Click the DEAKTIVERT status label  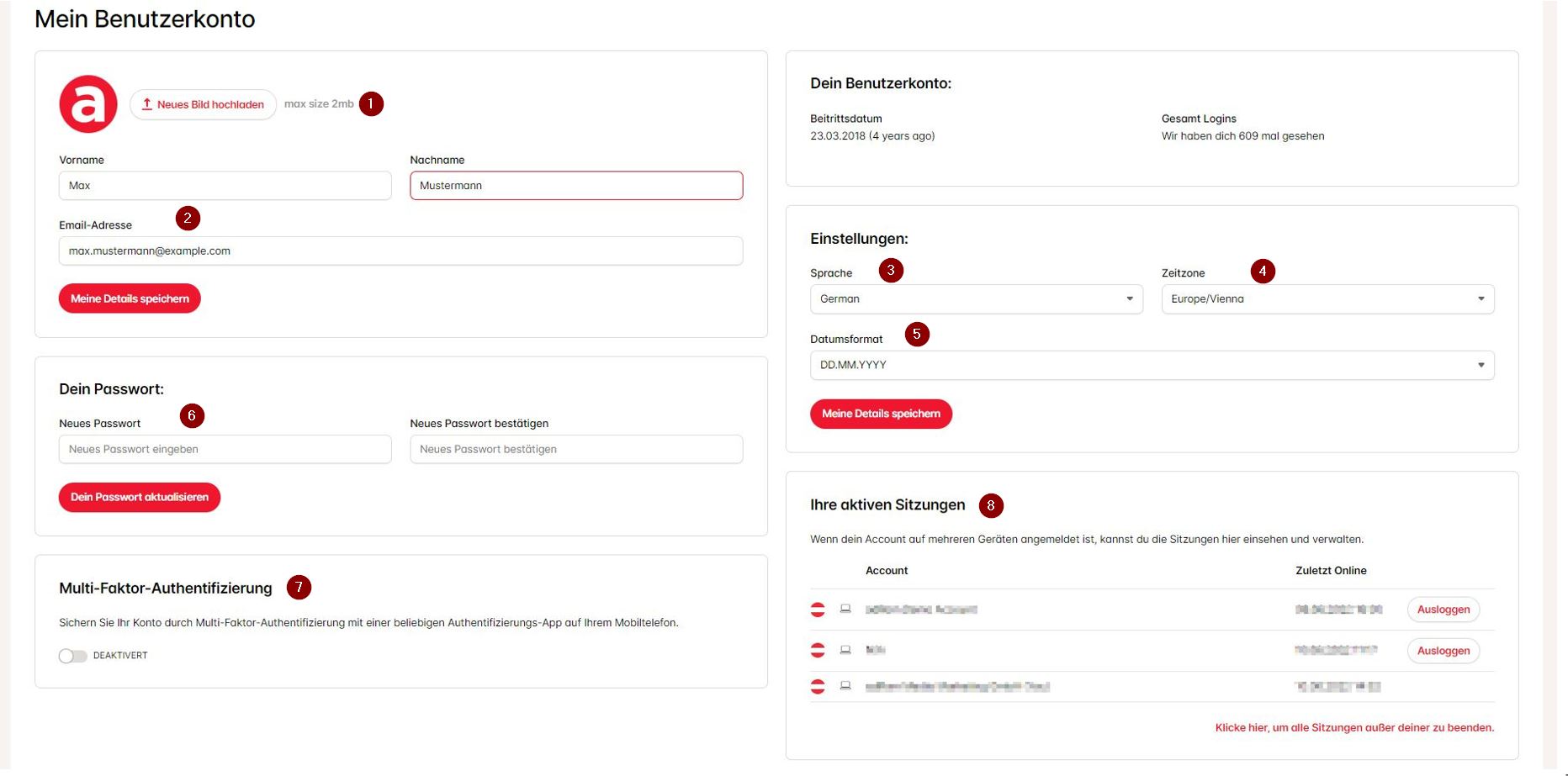tap(120, 656)
